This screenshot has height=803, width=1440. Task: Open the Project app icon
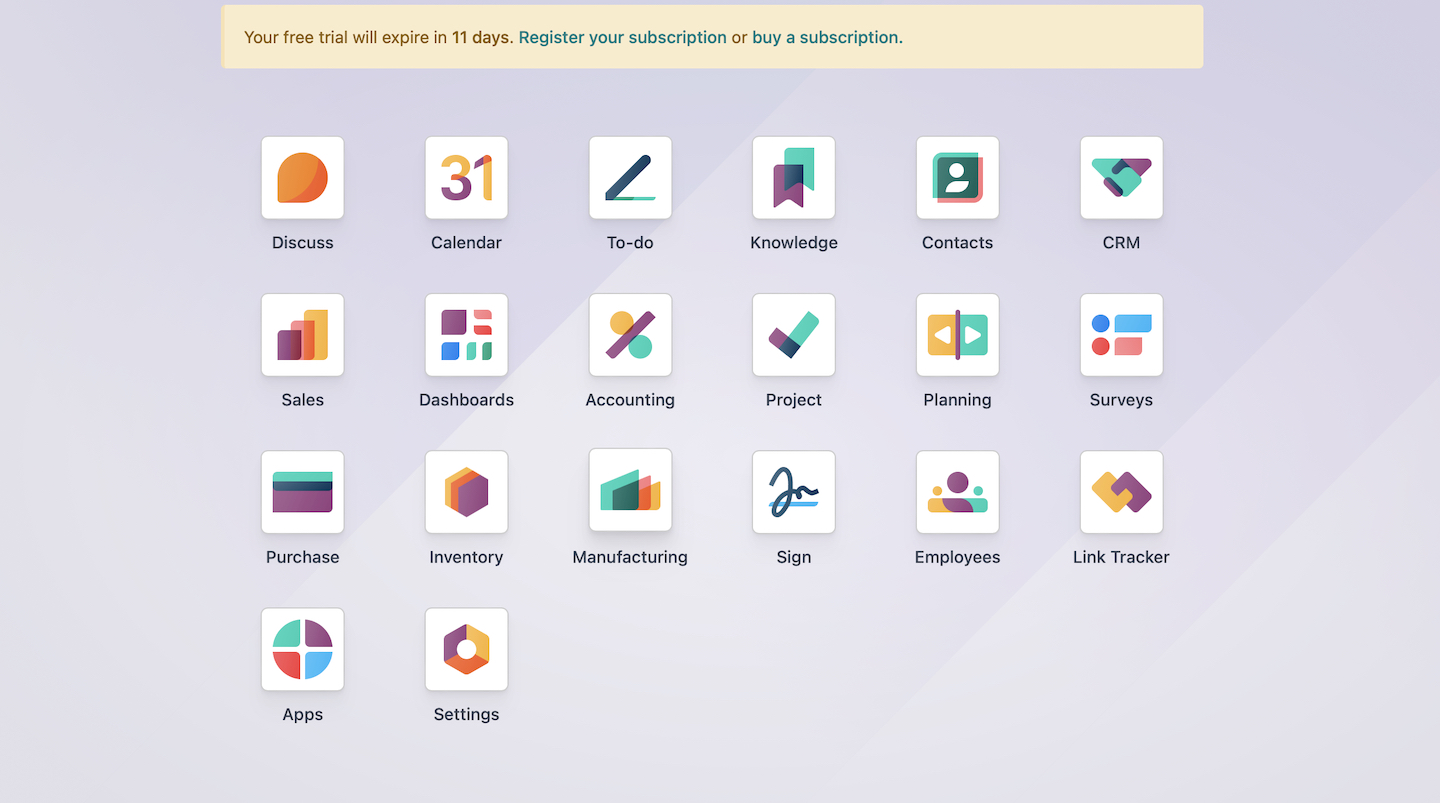point(793,335)
